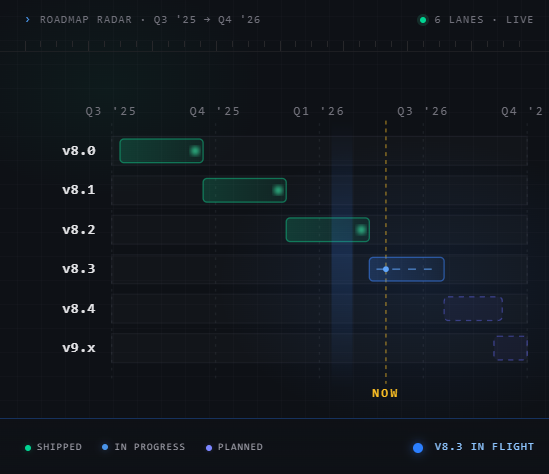549x474 pixels.
Task: Click the IN PROGRESS legend label
Action: pyautogui.click(x=150, y=447)
